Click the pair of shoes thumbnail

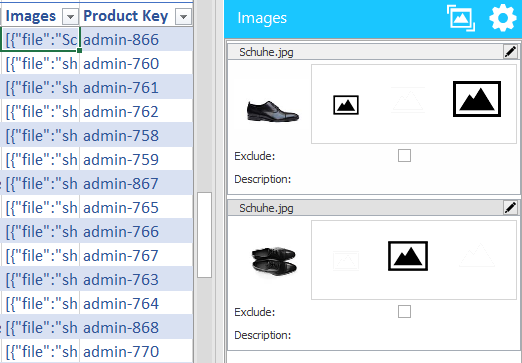coord(274,261)
